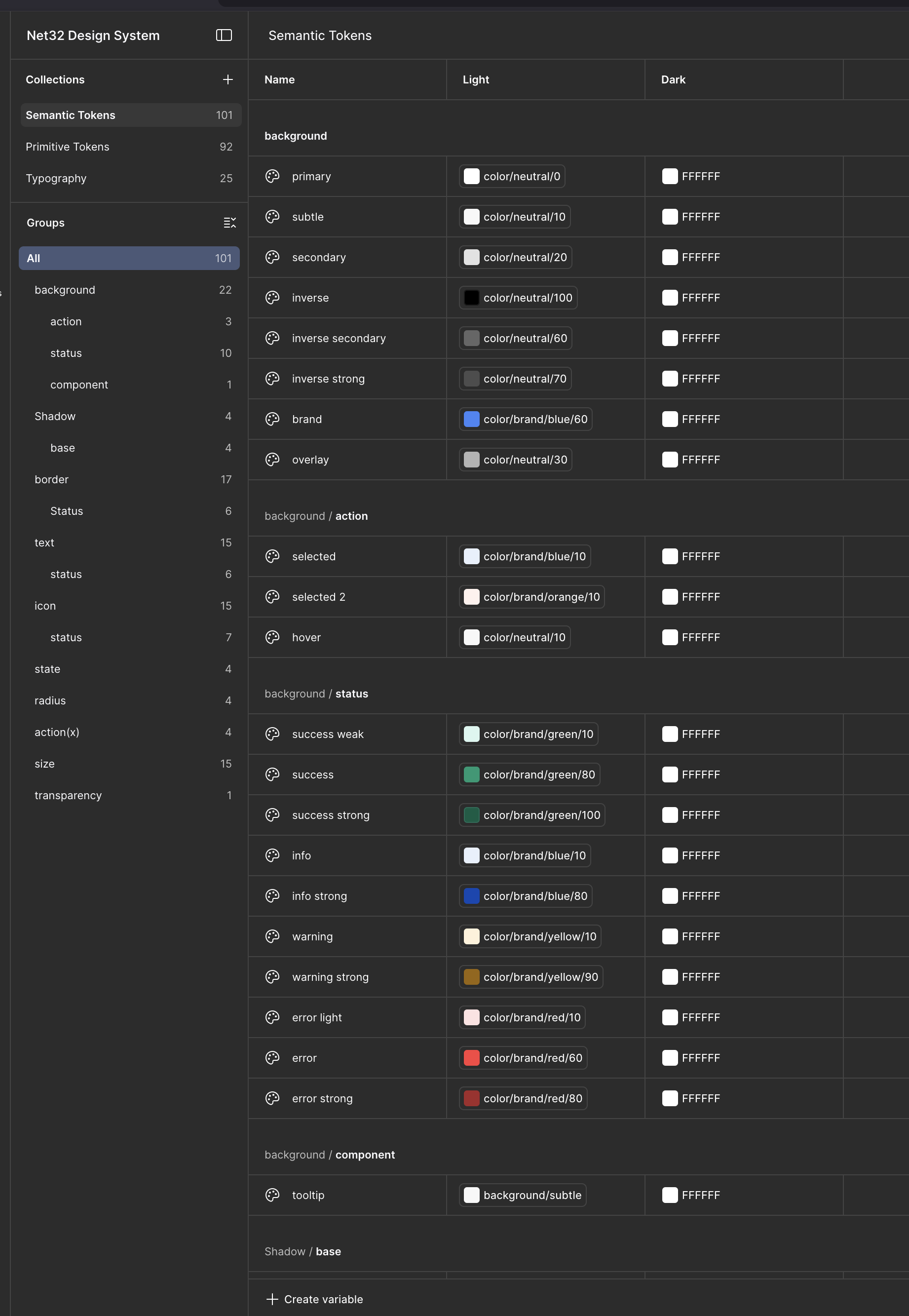Click the background / status section header
The height and width of the screenshot is (1316, 909).
coord(316,694)
